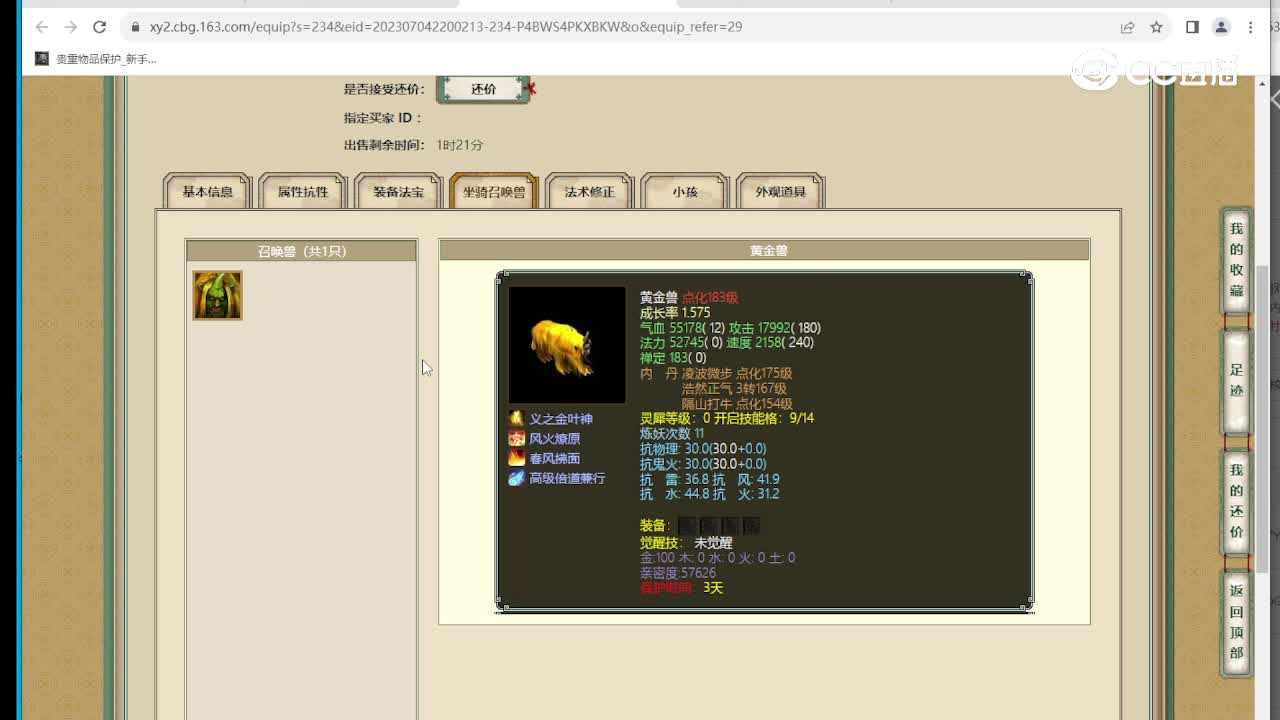The image size is (1280, 720).
Task: Click the 炼妖次数 11 line
Action: (x=672, y=434)
